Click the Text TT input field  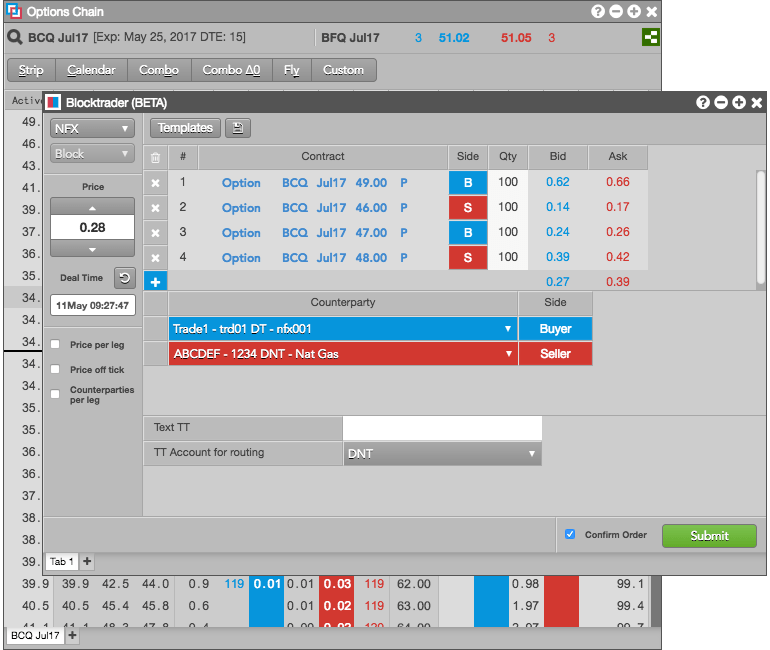point(442,428)
